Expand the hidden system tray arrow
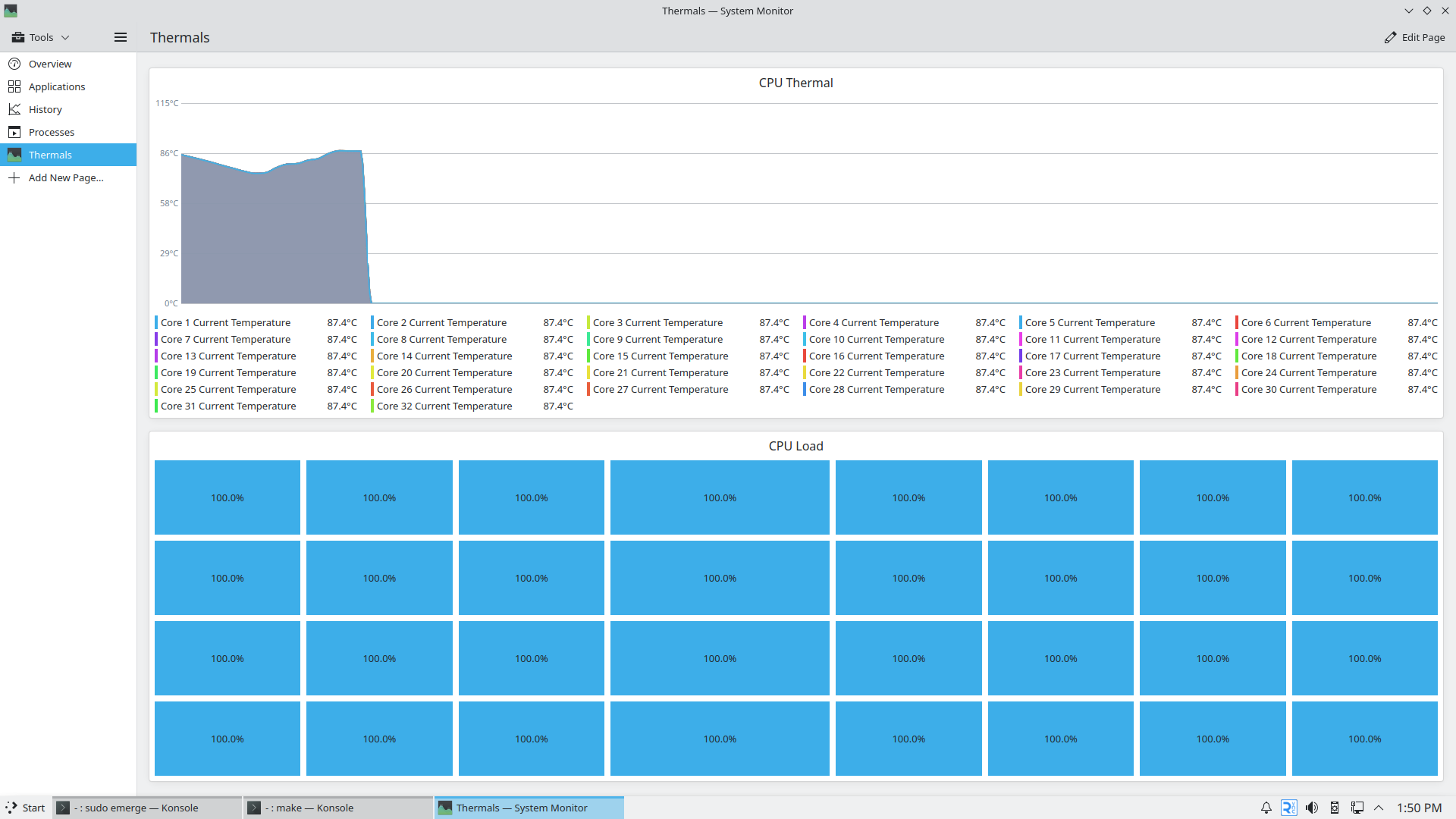This screenshot has height=819, width=1456. coord(1379,808)
